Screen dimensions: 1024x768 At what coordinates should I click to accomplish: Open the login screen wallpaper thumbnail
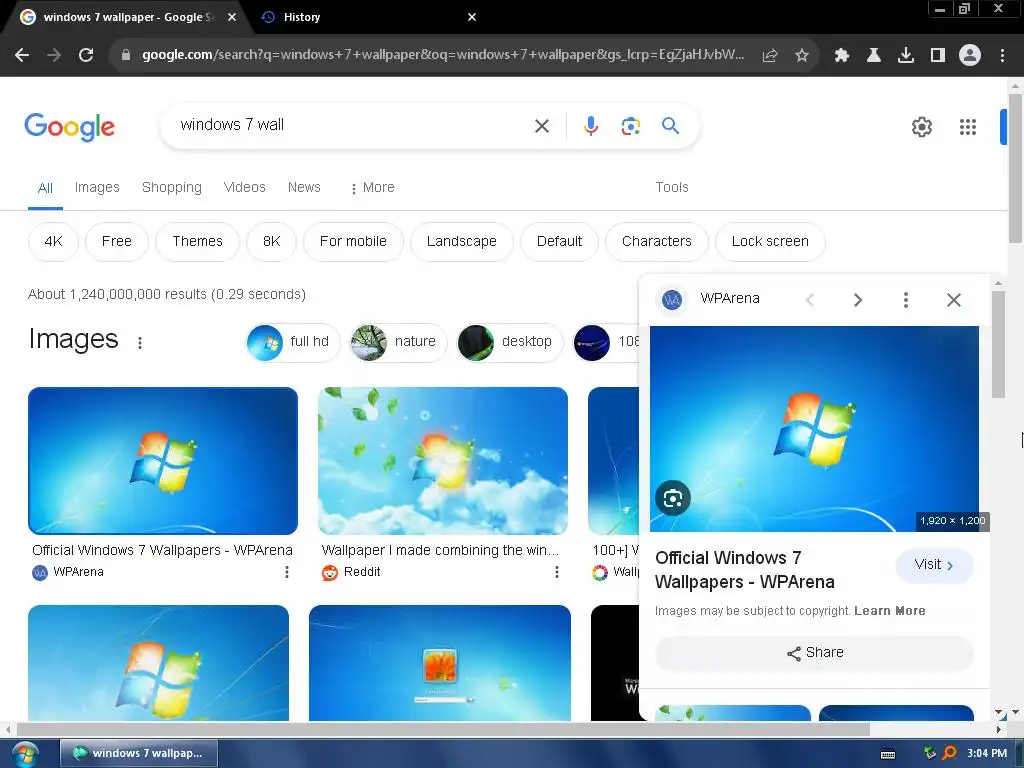tap(440, 663)
